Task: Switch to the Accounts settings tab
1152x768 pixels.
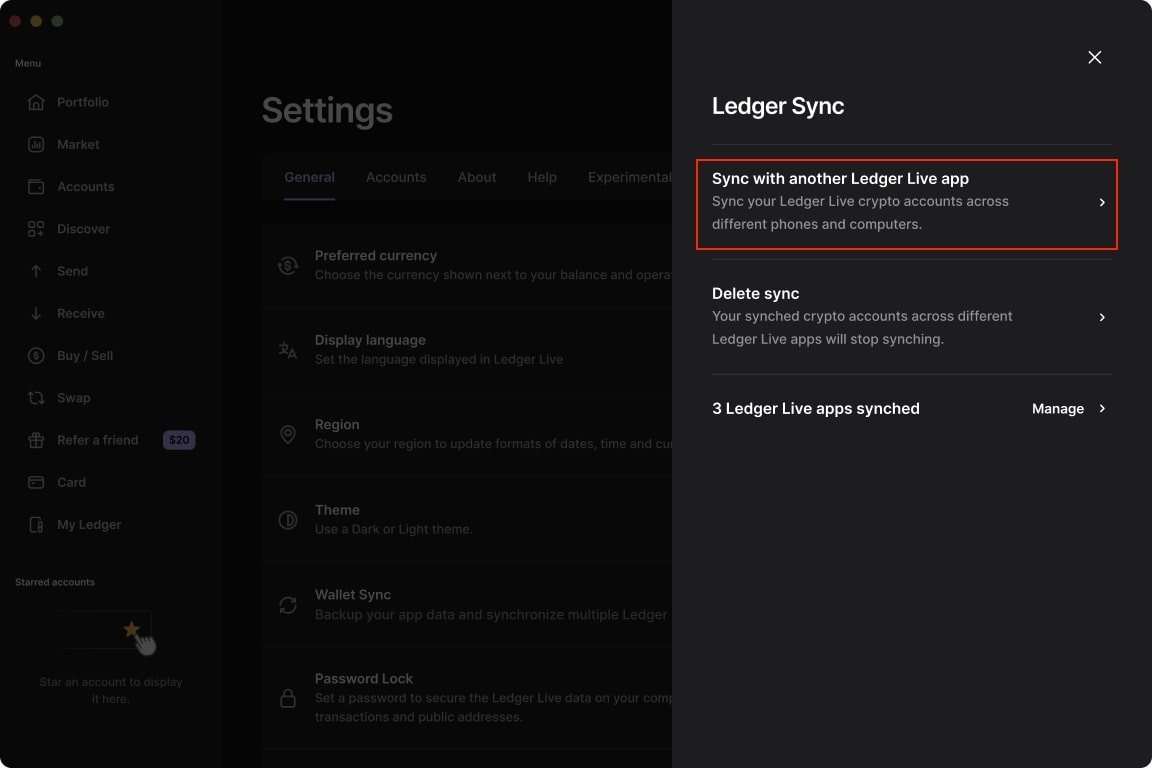Action: 396,177
